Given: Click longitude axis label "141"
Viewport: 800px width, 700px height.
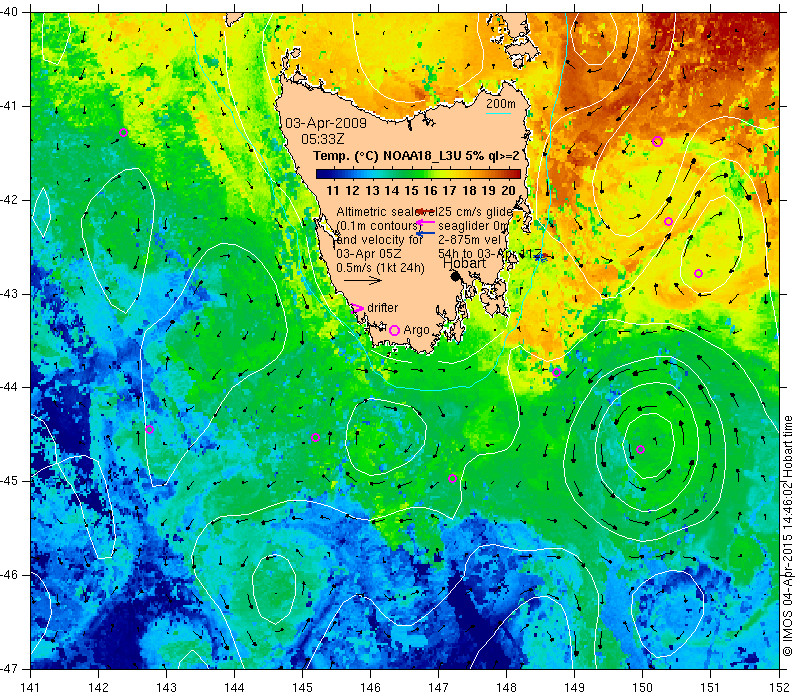Looking at the screenshot, I should pos(32,687).
